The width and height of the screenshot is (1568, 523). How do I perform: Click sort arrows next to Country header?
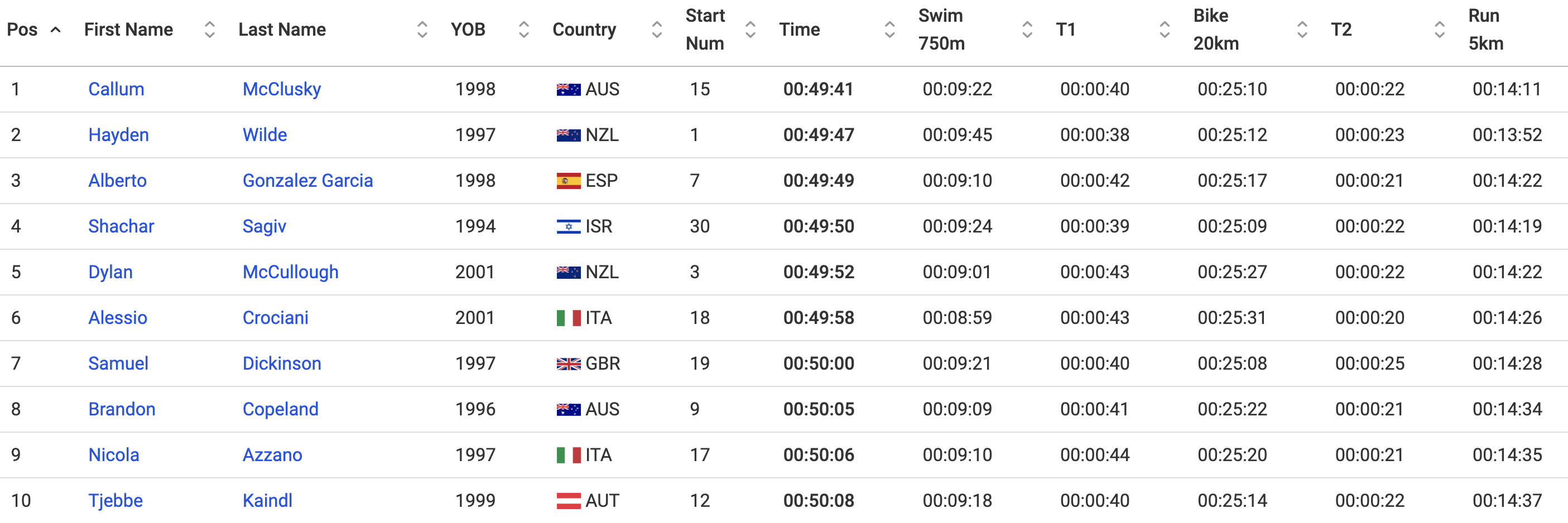(x=656, y=29)
